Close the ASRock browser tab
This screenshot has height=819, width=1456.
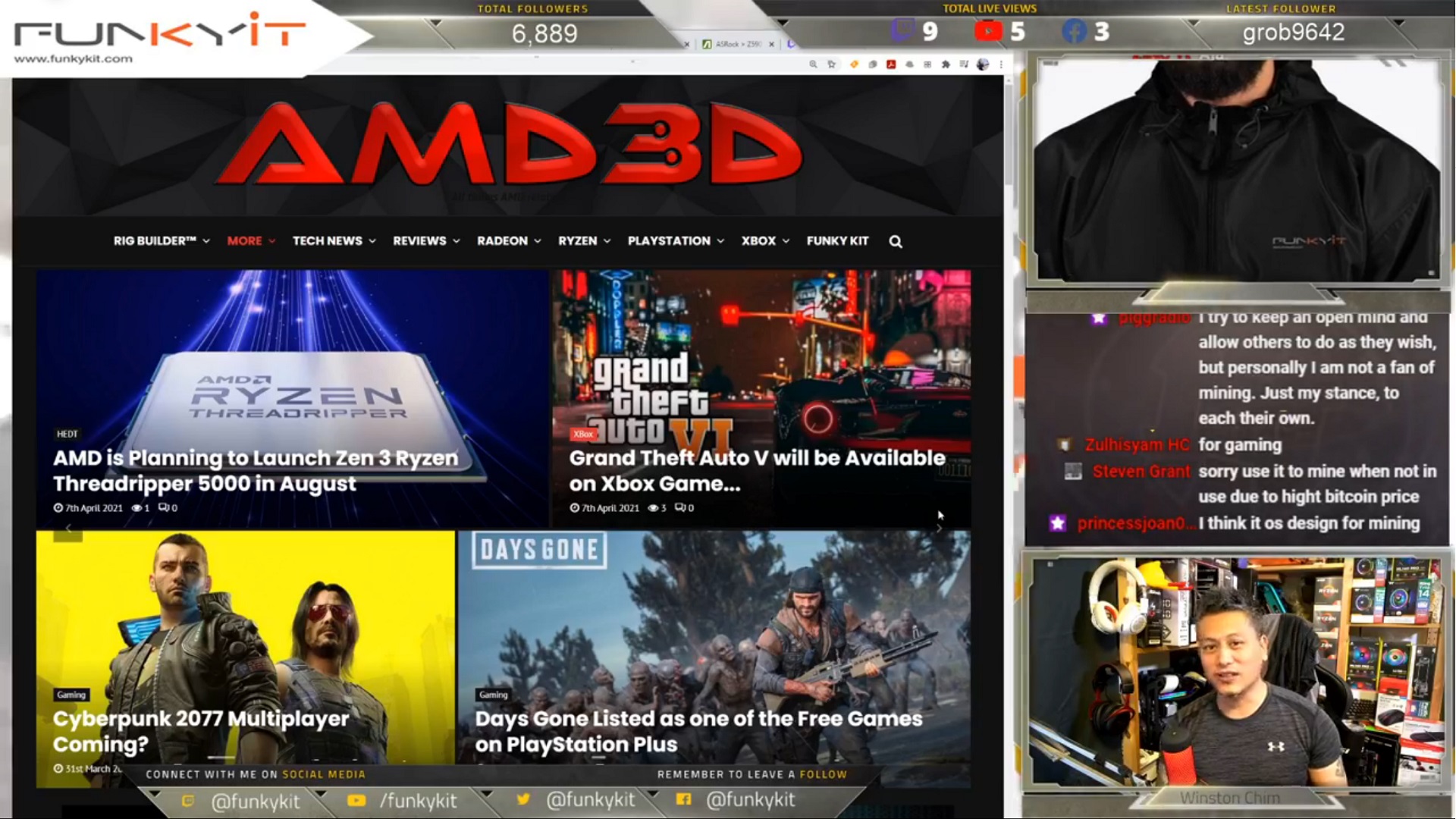tap(771, 44)
